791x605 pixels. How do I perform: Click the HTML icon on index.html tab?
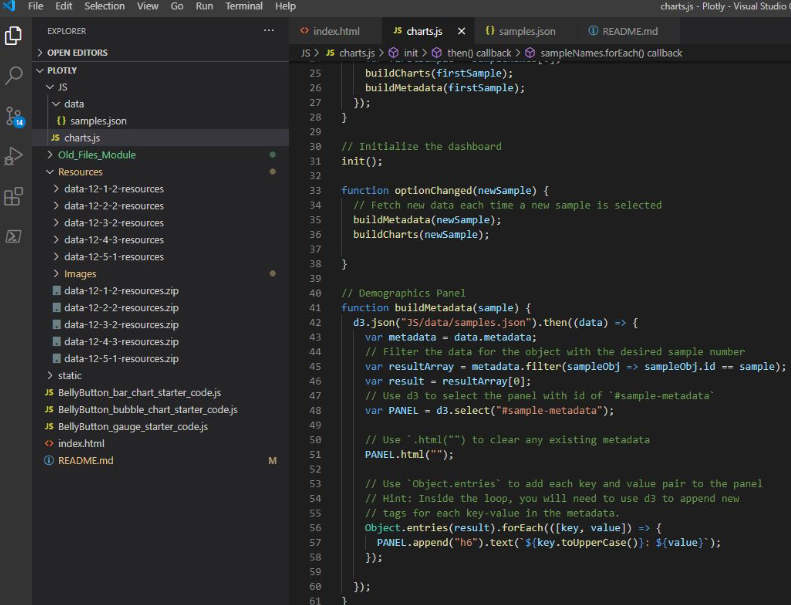[304, 31]
